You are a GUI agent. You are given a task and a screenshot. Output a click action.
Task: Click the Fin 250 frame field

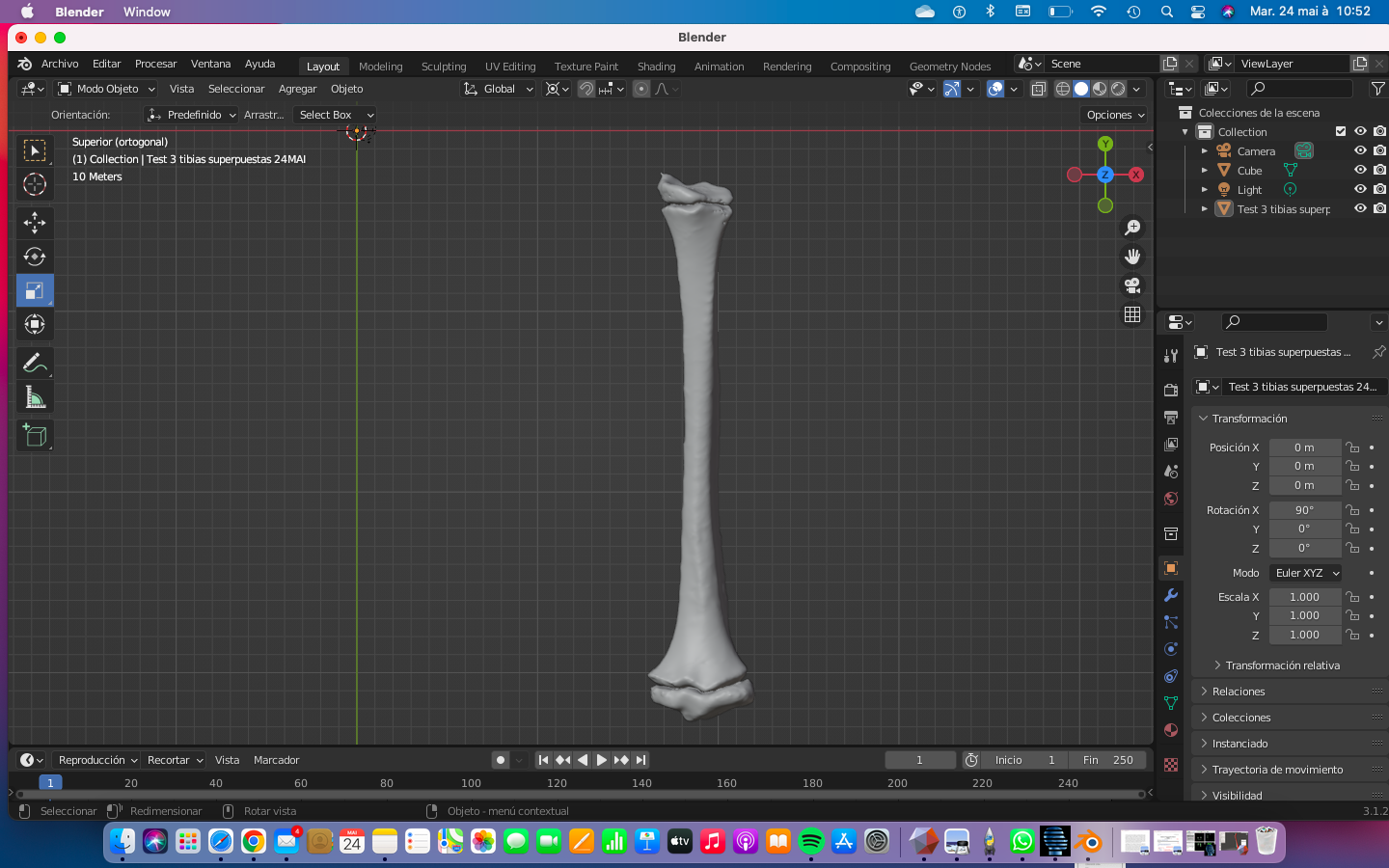pos(1107,760)
